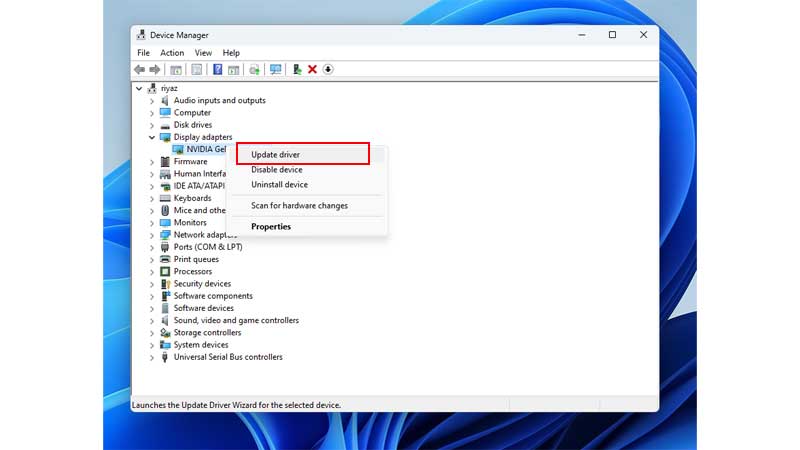Click the down-arrow circle toolbar icon

328,69
